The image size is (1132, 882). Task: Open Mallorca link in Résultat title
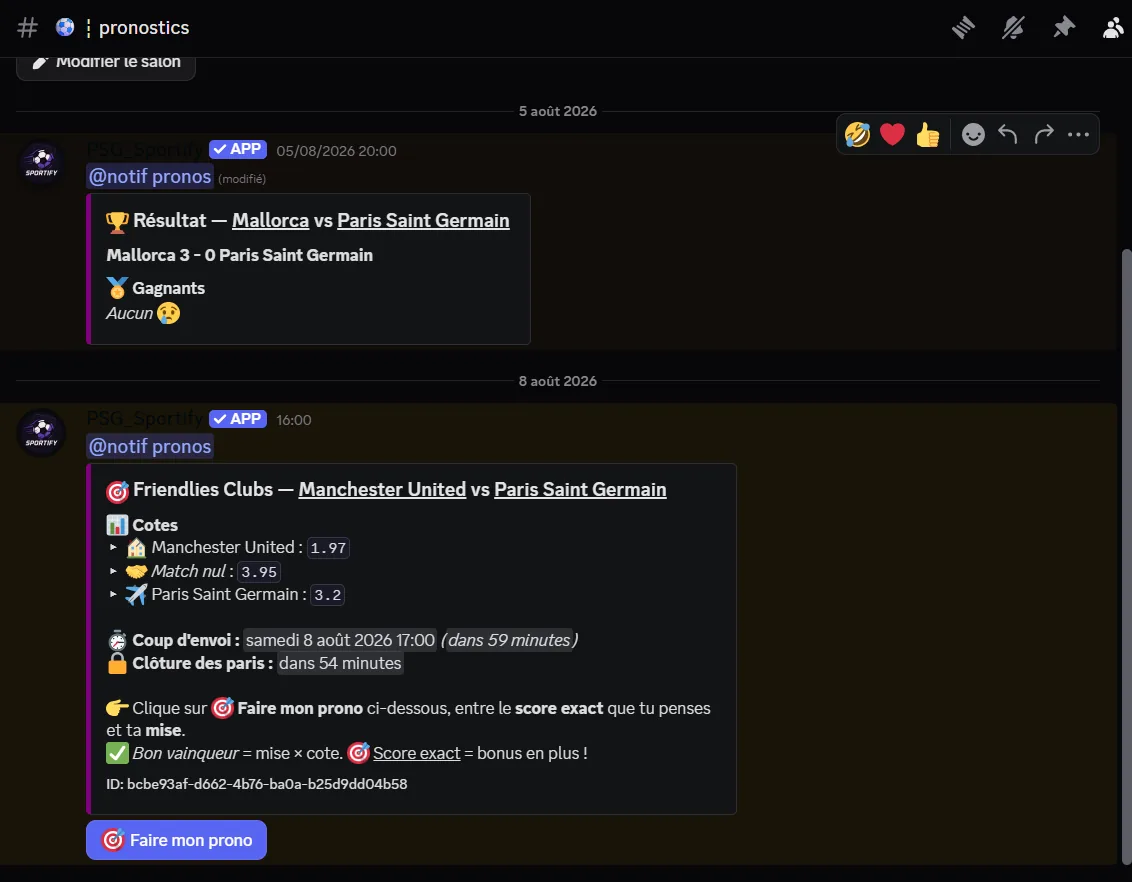(270, 220)
